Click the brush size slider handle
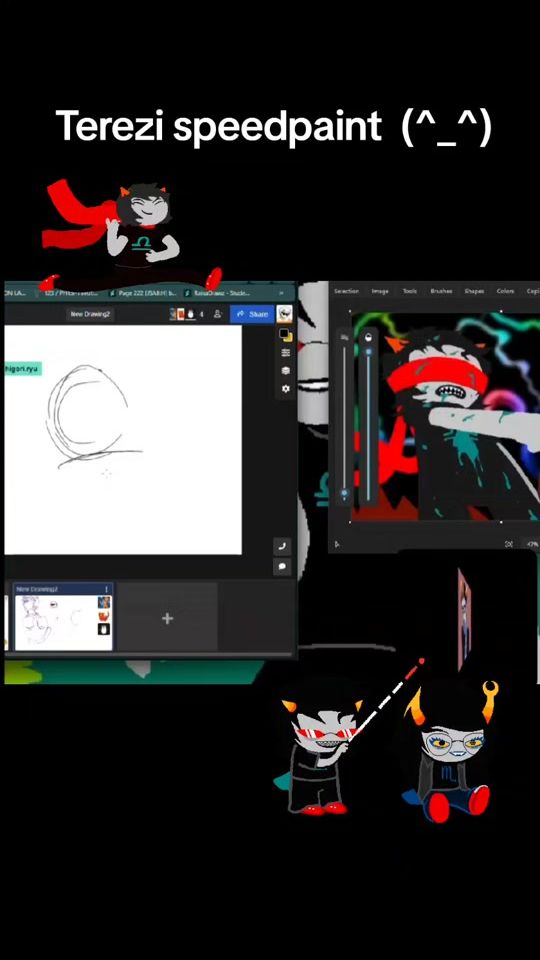 pyautogui.click(x=344, y=492)
